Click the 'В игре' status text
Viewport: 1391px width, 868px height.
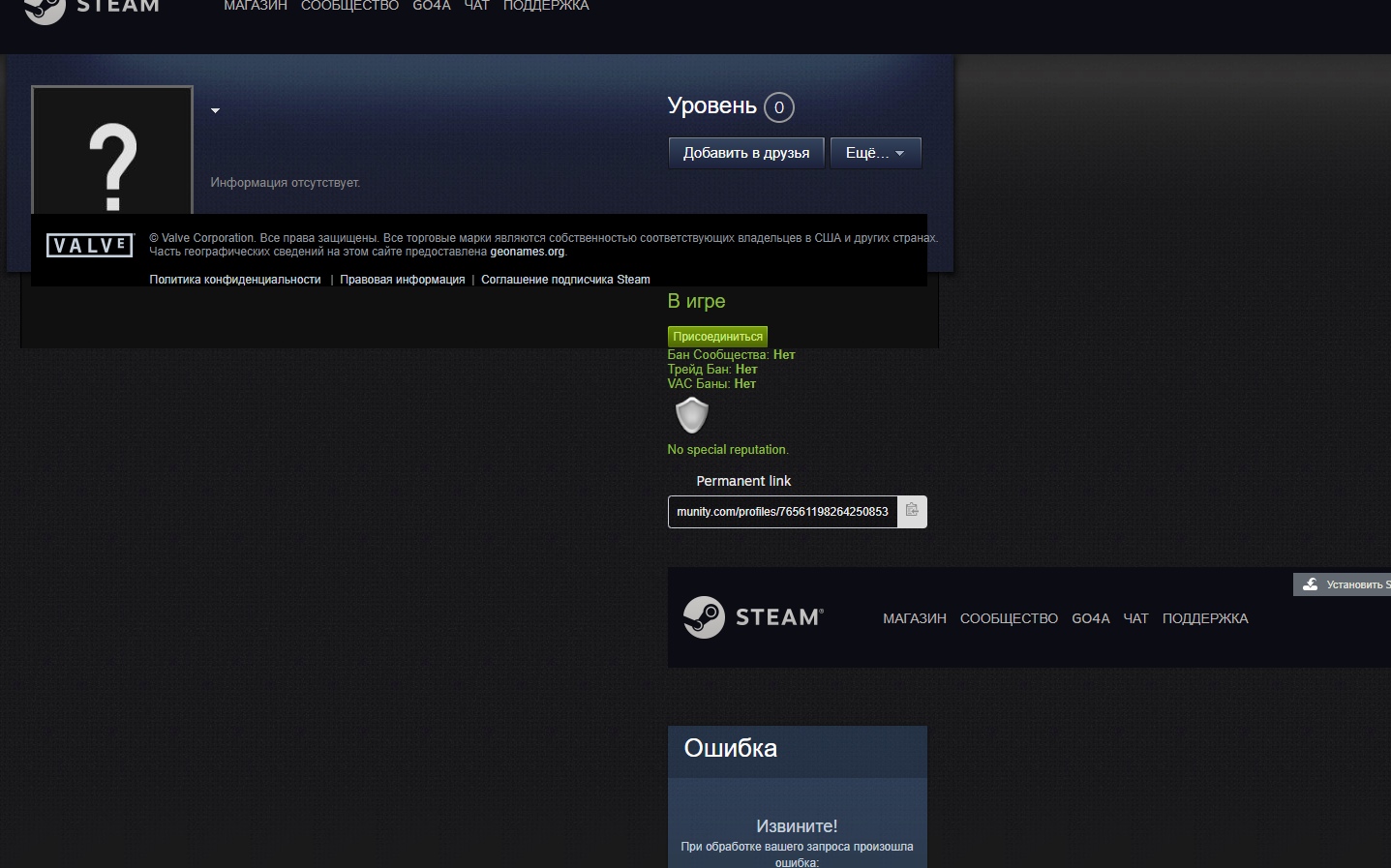[x=696, y=302]
